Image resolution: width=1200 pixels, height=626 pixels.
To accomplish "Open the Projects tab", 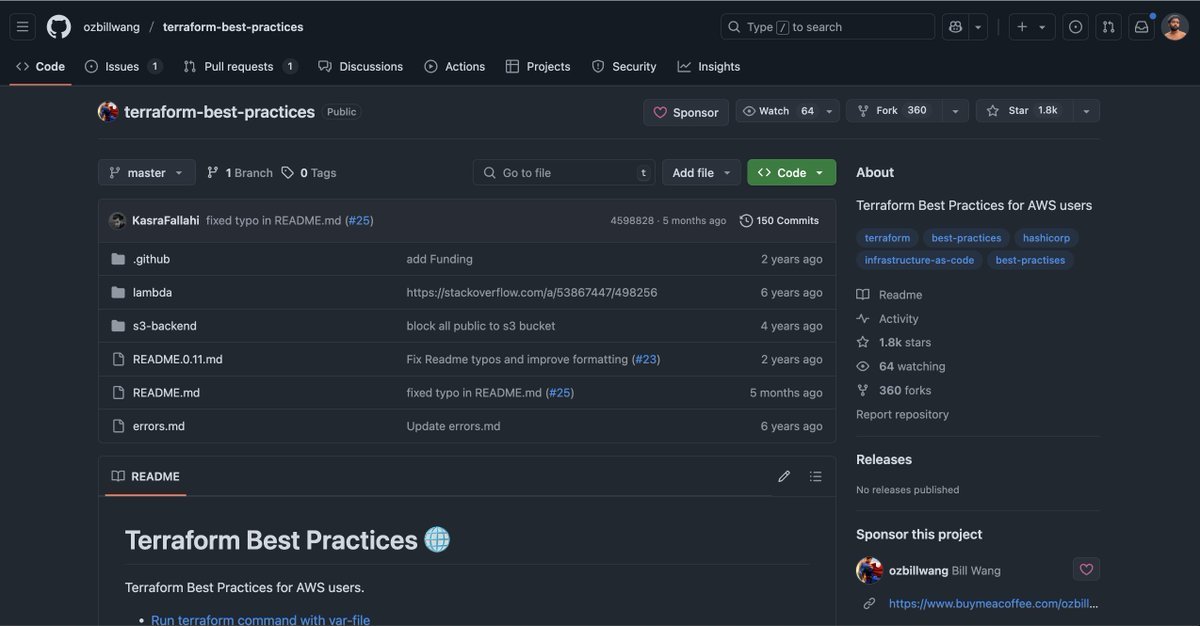I will [538, 67].
